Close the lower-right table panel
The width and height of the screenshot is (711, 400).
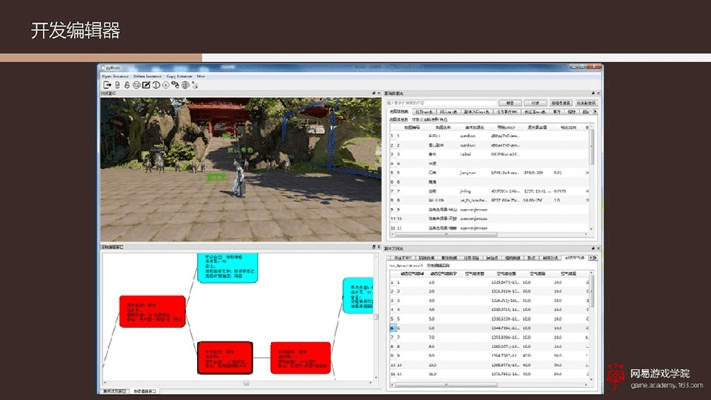598,249
